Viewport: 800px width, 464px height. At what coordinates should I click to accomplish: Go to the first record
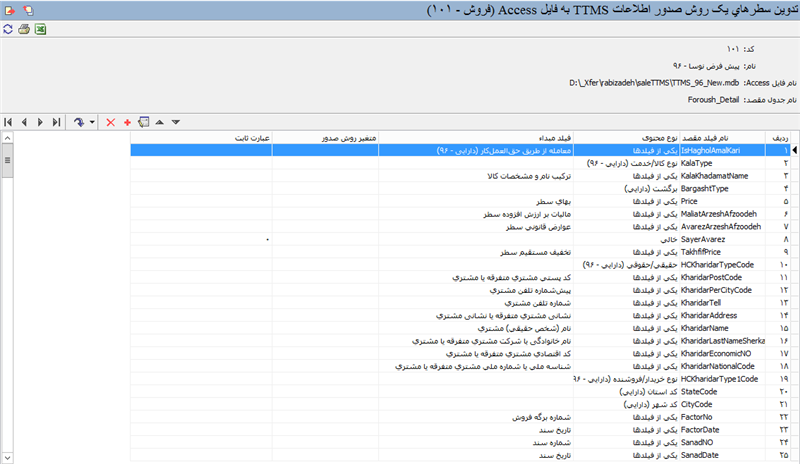pos(8,122)
